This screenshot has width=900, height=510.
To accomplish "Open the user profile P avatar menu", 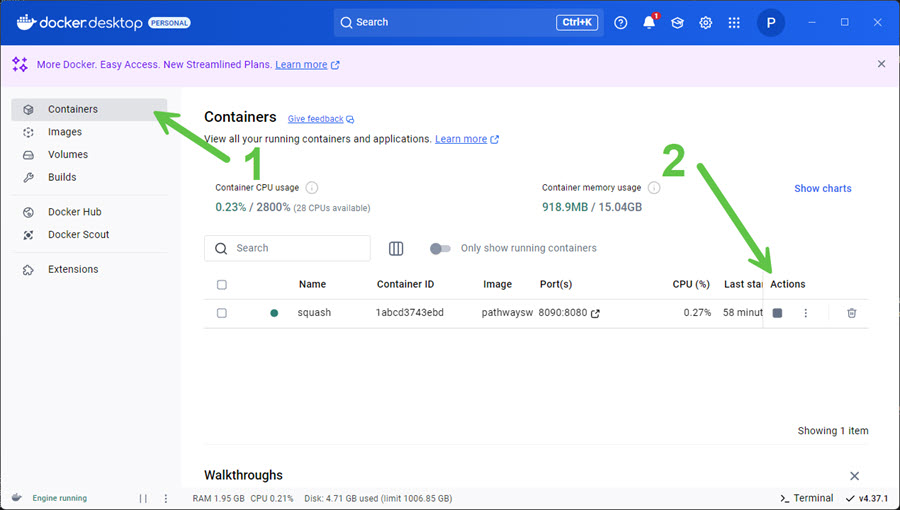I will [771, 22].
